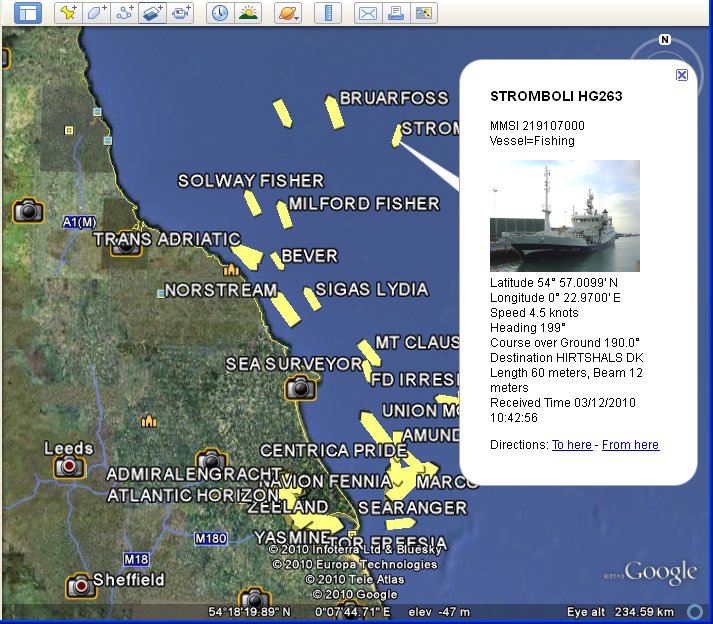Click the BRUARFOSS ship label
This screenshot has height=624, width=713.
click(394, 98)
